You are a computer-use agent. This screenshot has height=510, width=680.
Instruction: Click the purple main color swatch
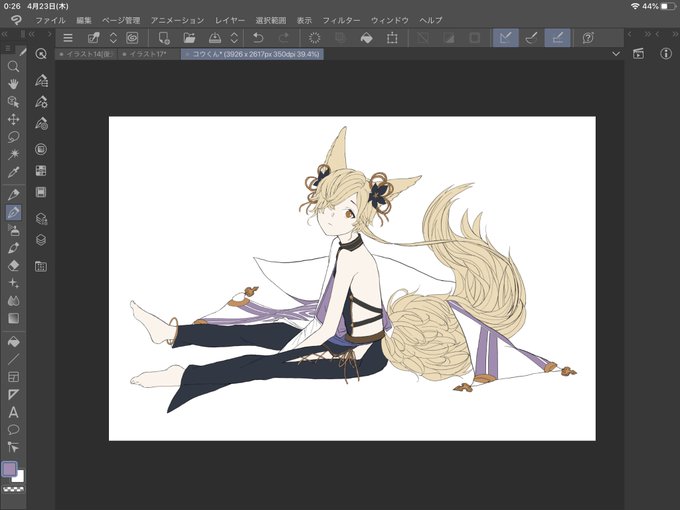(x=10, y=469)
